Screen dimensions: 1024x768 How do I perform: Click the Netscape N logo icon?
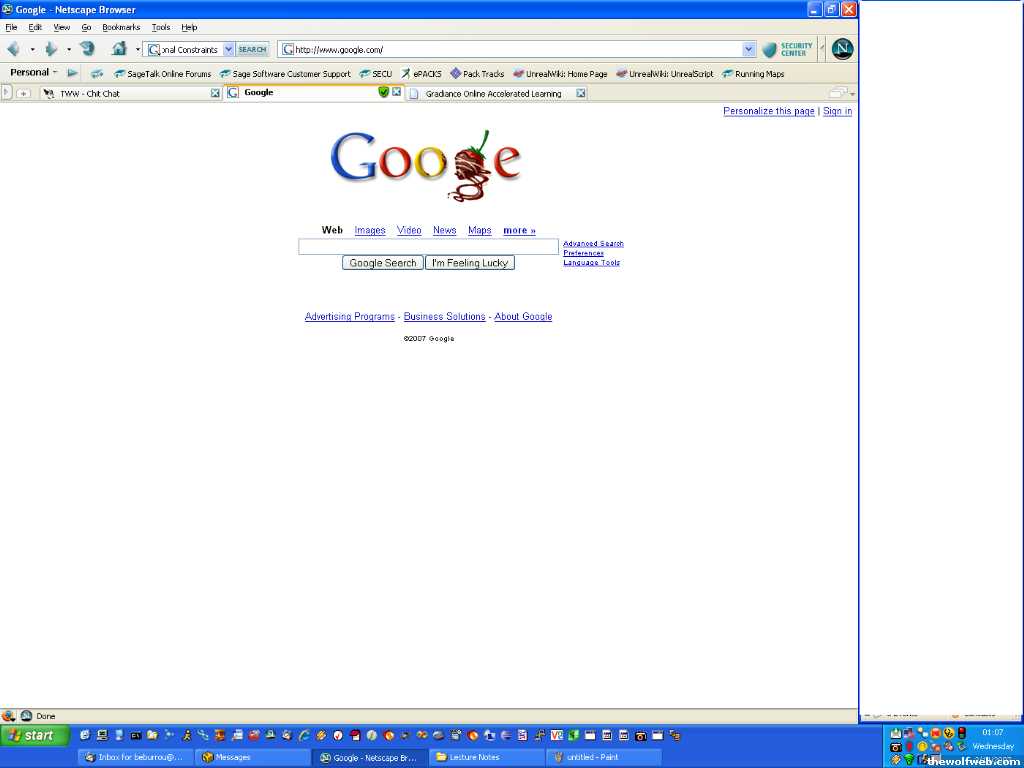pyautogui.click(x=842, y=49)
